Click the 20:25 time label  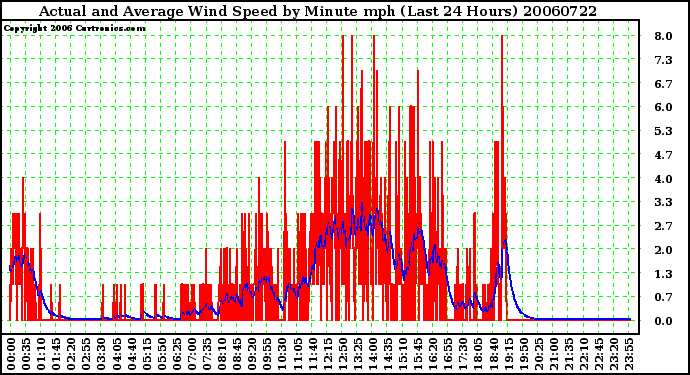539,354
